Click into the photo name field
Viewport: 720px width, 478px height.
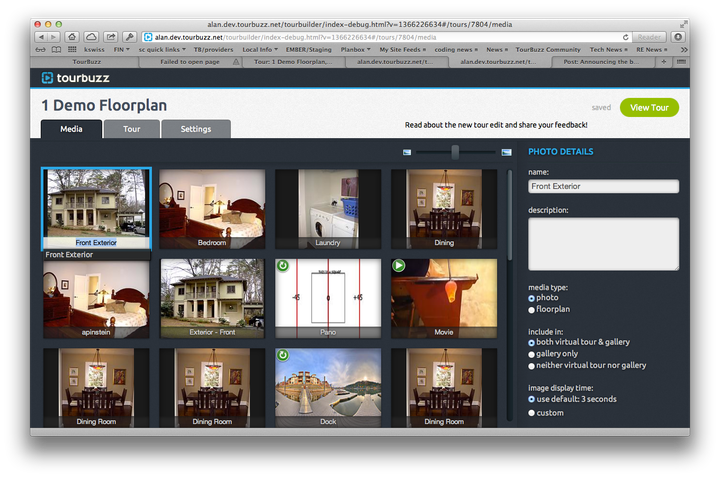click(x=603, y=186)
